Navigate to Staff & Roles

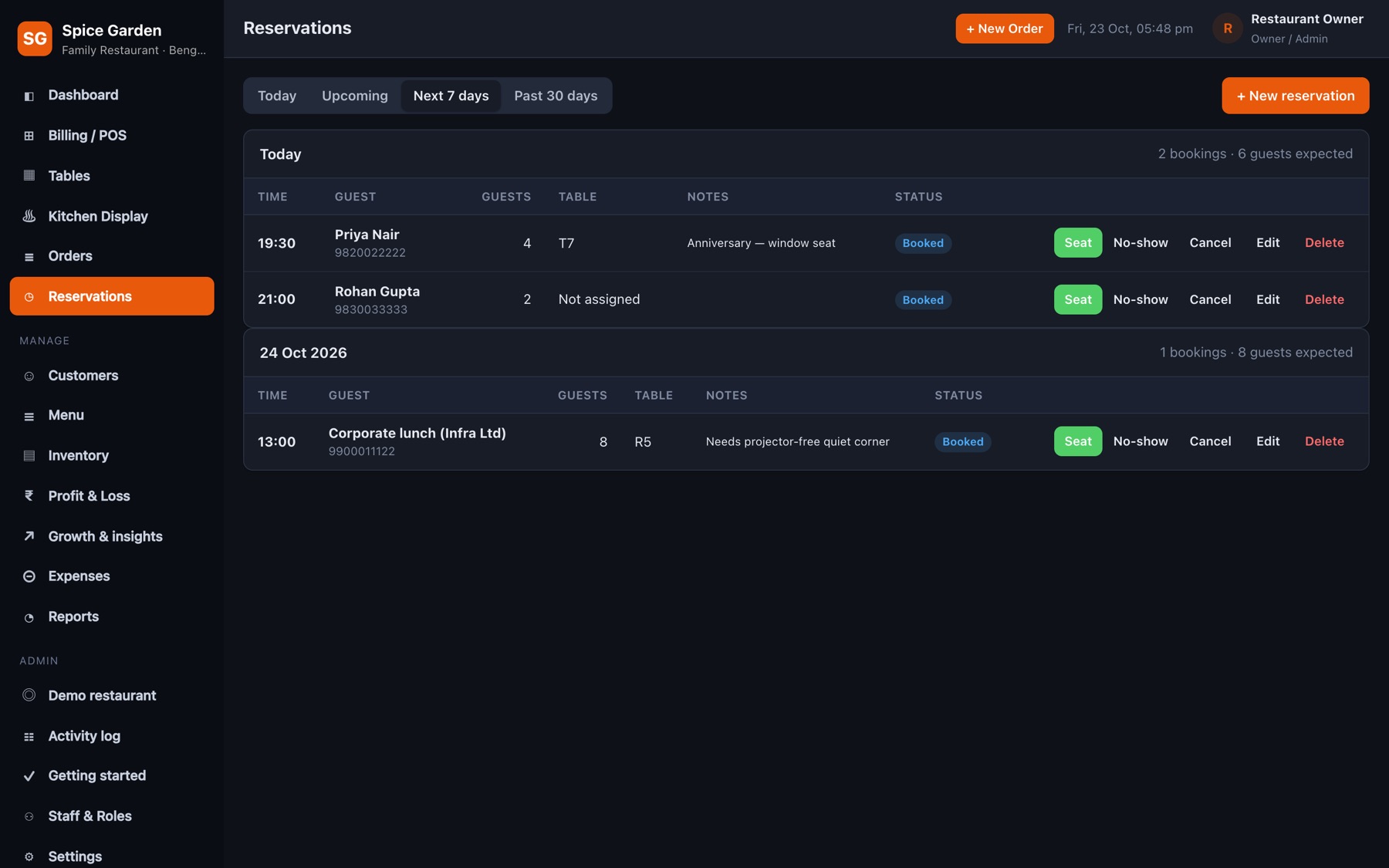click(x=112, y=816)
